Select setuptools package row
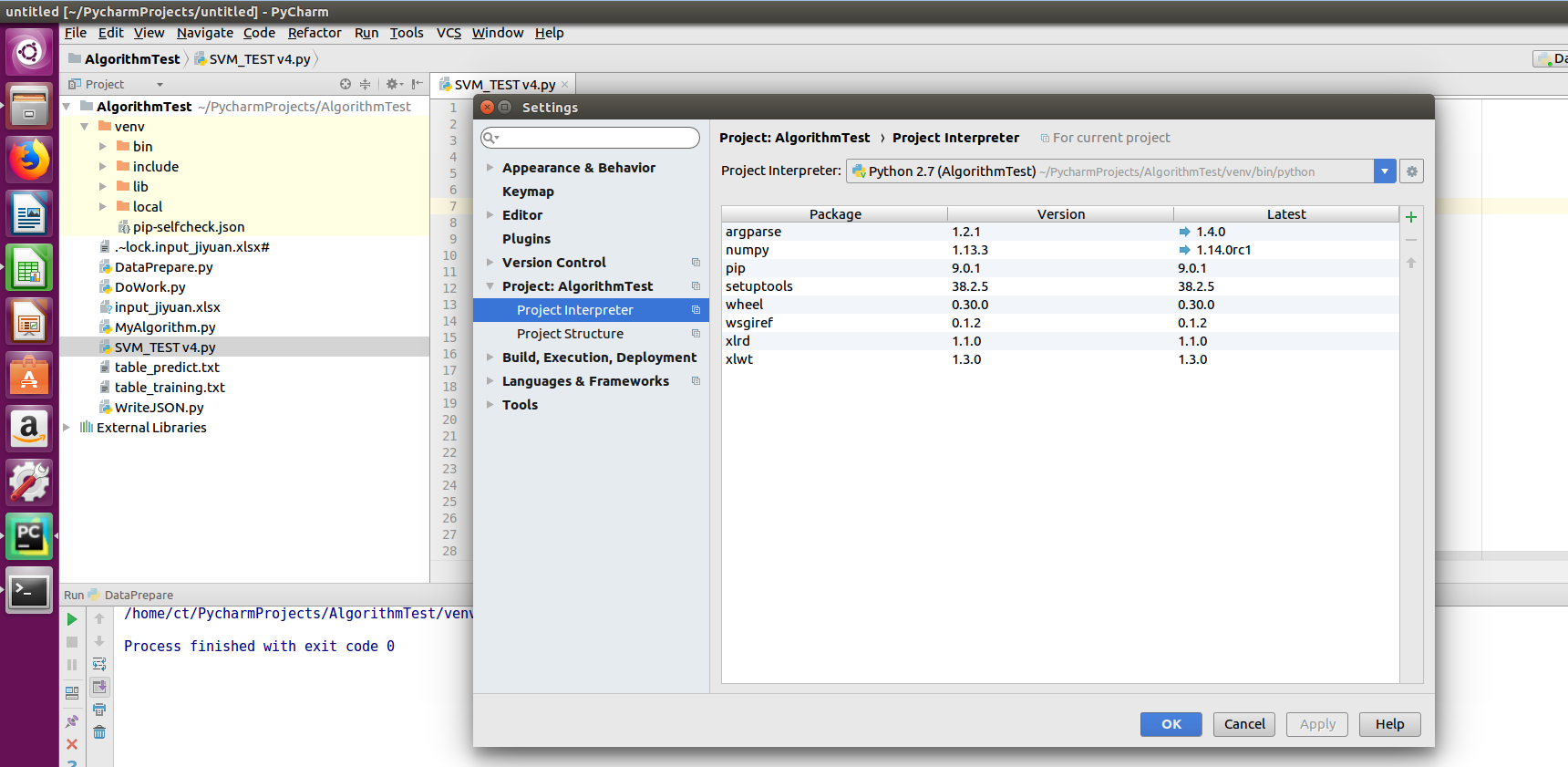The image size is (1568, 767). coord(1060,286)
